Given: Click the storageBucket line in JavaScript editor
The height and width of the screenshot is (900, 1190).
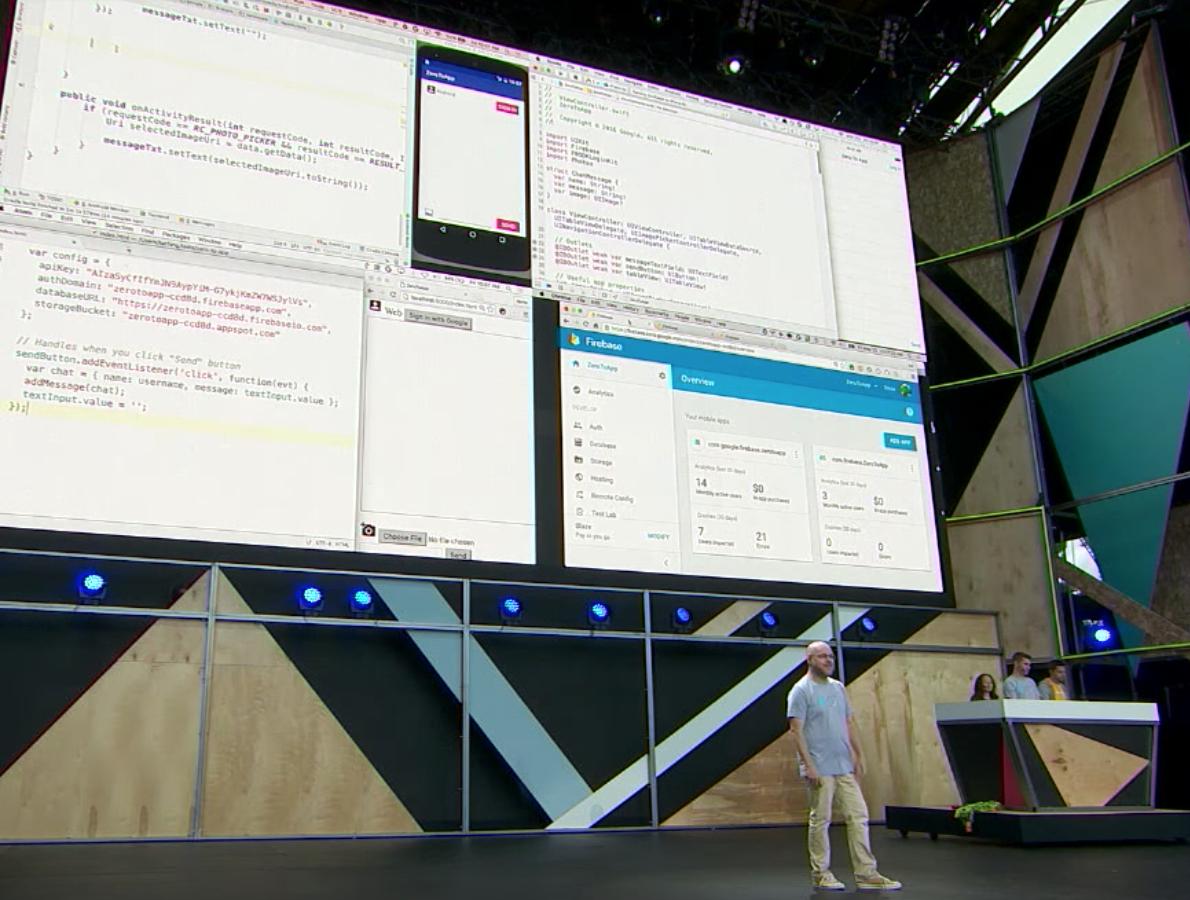Looking at the screenshot, I should click(157, 317).
